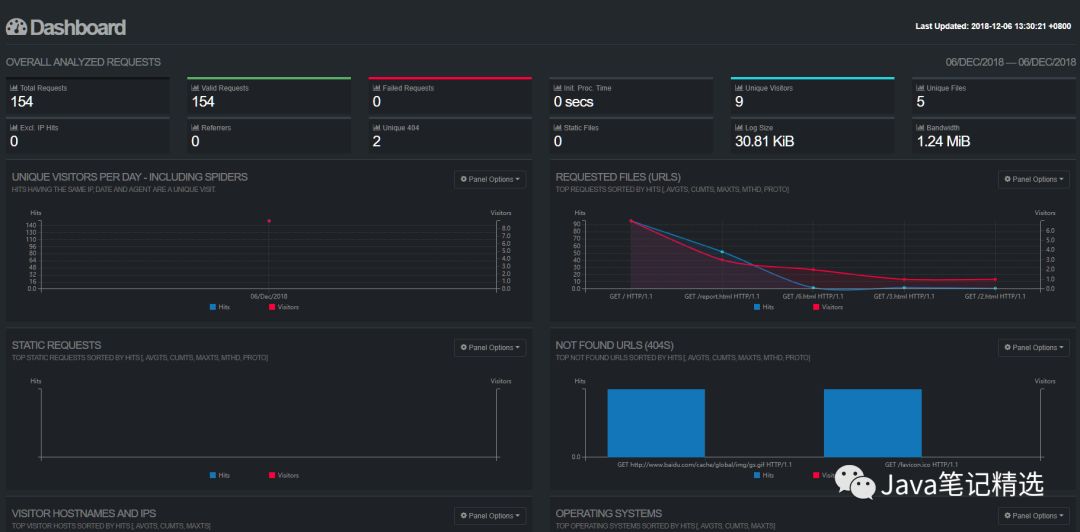Open Panel Options for Requested Files
1080x532 pixels.
pos(1034,179)
